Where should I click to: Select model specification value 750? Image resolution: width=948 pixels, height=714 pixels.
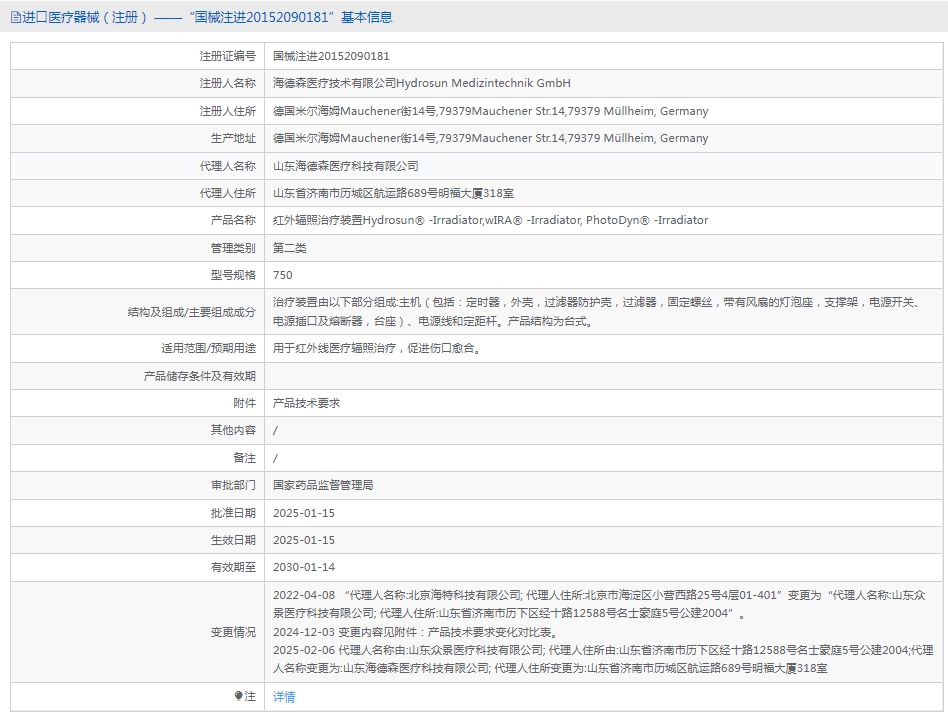click(283, 275)
